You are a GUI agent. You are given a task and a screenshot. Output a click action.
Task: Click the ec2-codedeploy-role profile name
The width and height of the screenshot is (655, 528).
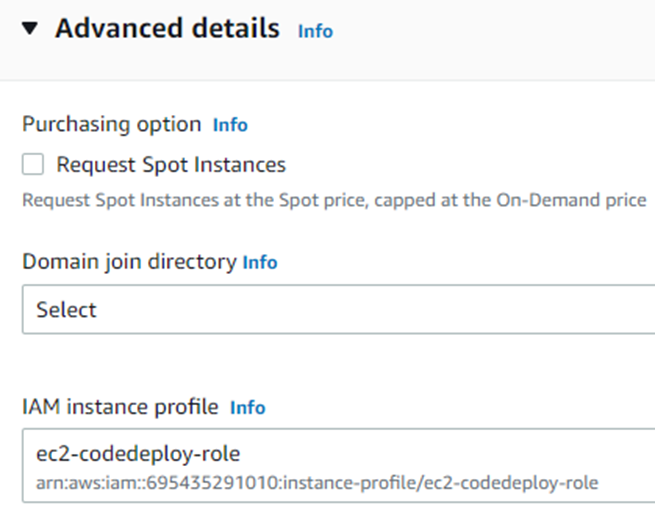point(138,454)
